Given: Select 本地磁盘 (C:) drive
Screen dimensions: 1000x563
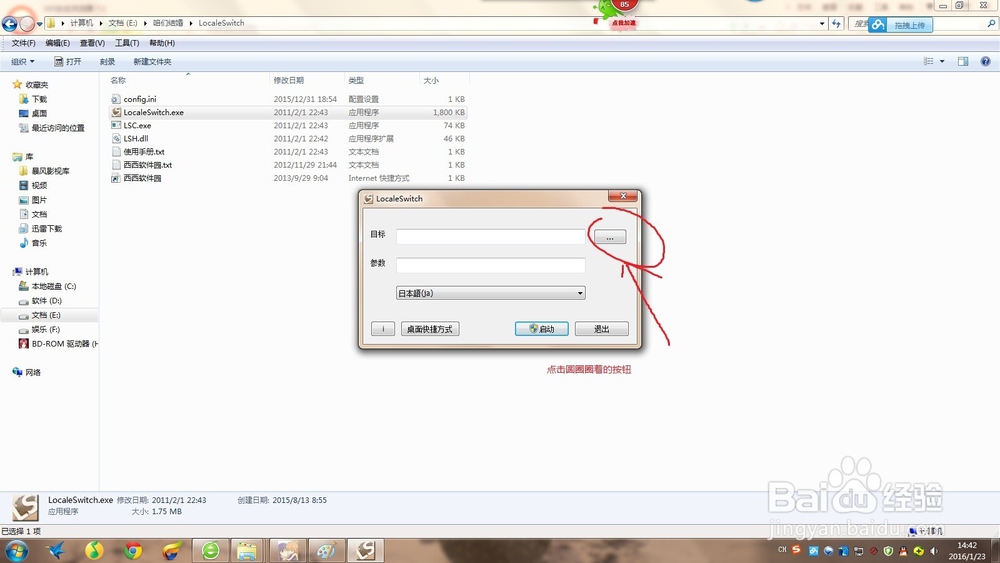Looking at the screenshot, I should point(54,286).
